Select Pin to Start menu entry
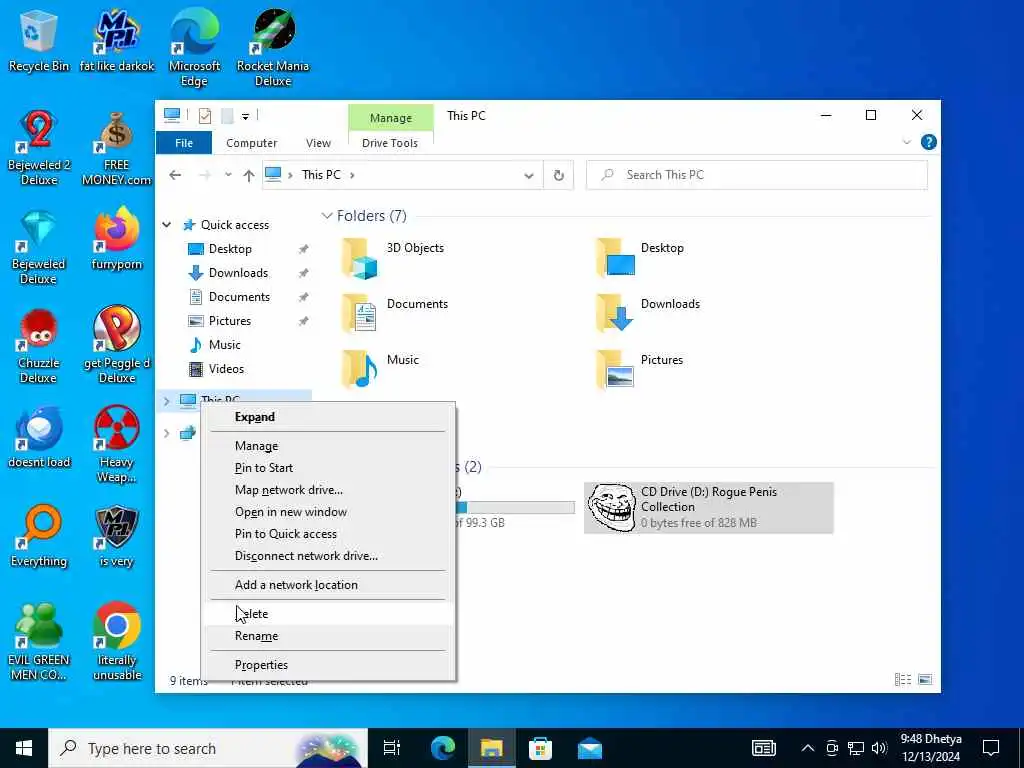Image resolution: width=1024 pixels, height=768 pixels. (x=328, y=468)
